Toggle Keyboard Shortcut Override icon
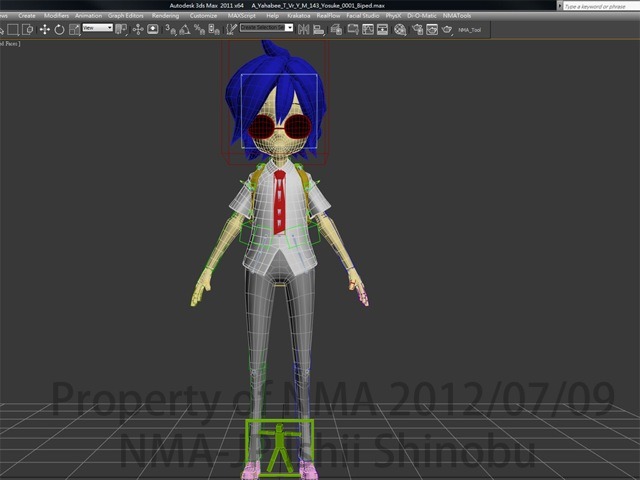Image resolution: width=640 pixels, height=480 pixels. point(153,29)
